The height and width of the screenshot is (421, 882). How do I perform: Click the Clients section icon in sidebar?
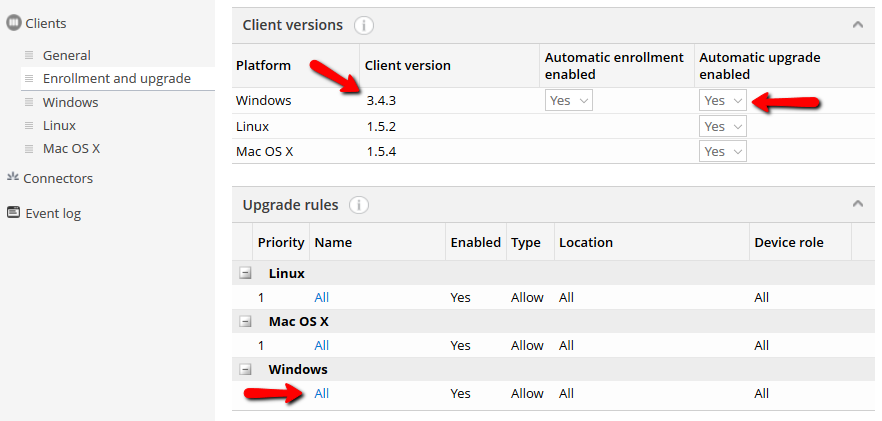13,22
